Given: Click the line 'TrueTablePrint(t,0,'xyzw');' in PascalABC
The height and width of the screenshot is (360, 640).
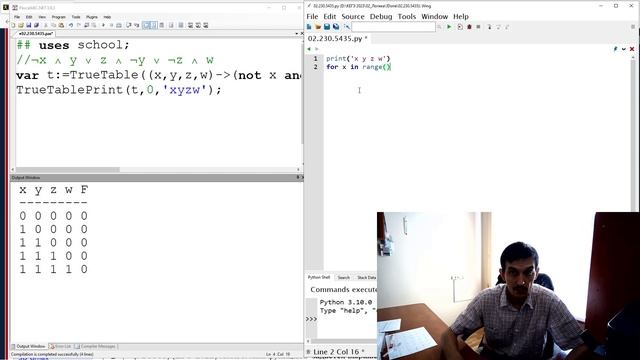Looking at the screenshot, I should click(119, 90).
